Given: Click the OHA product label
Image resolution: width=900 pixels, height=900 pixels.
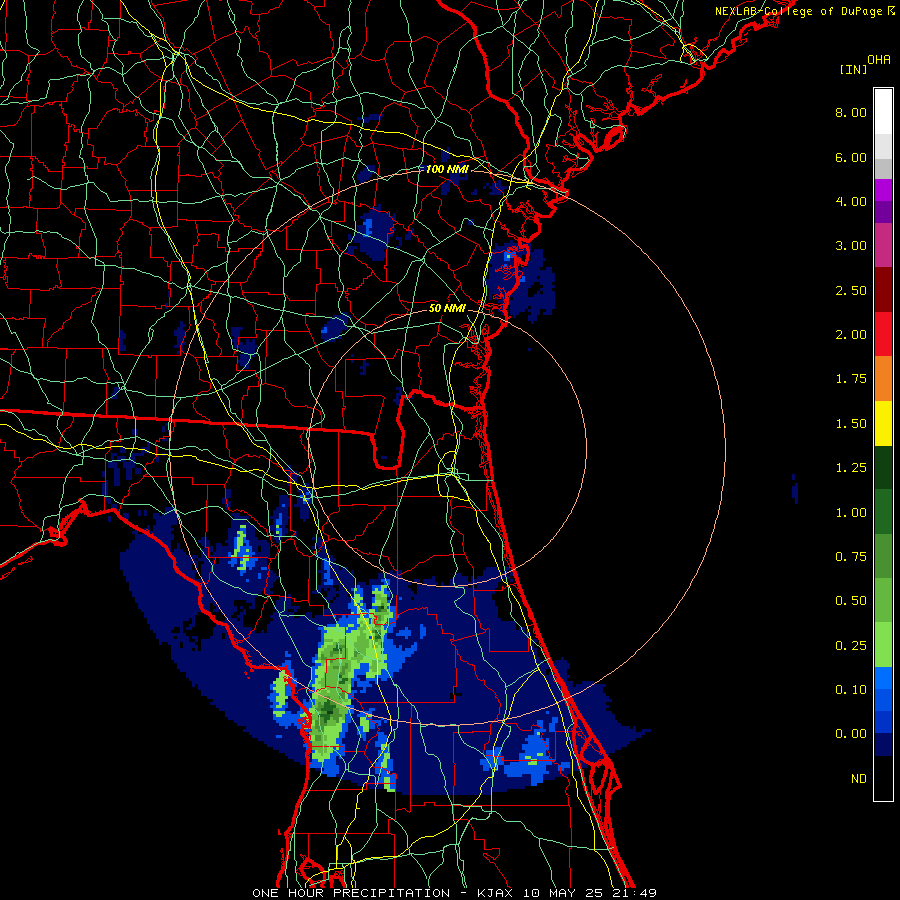Looking at the screenshot, I should (879, 60).
